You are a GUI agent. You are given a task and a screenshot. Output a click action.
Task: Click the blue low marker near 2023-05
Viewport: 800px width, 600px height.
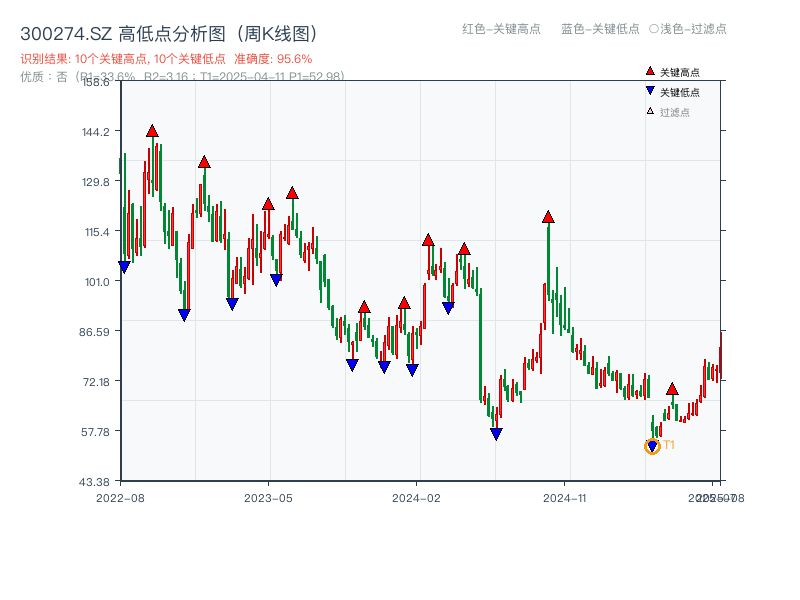tap(276, 278)
